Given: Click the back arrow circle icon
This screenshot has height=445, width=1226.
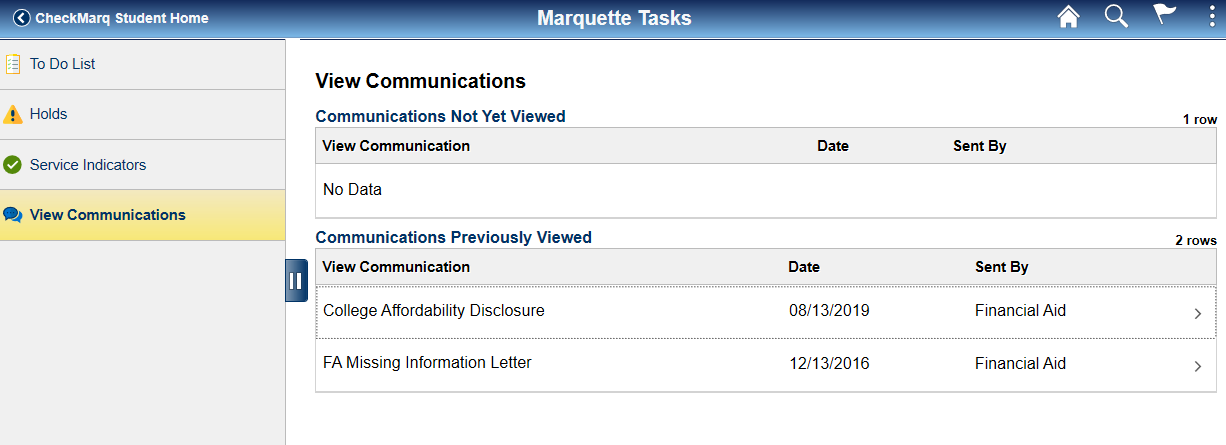Looking at the screenshot, I should pos(21,18).
